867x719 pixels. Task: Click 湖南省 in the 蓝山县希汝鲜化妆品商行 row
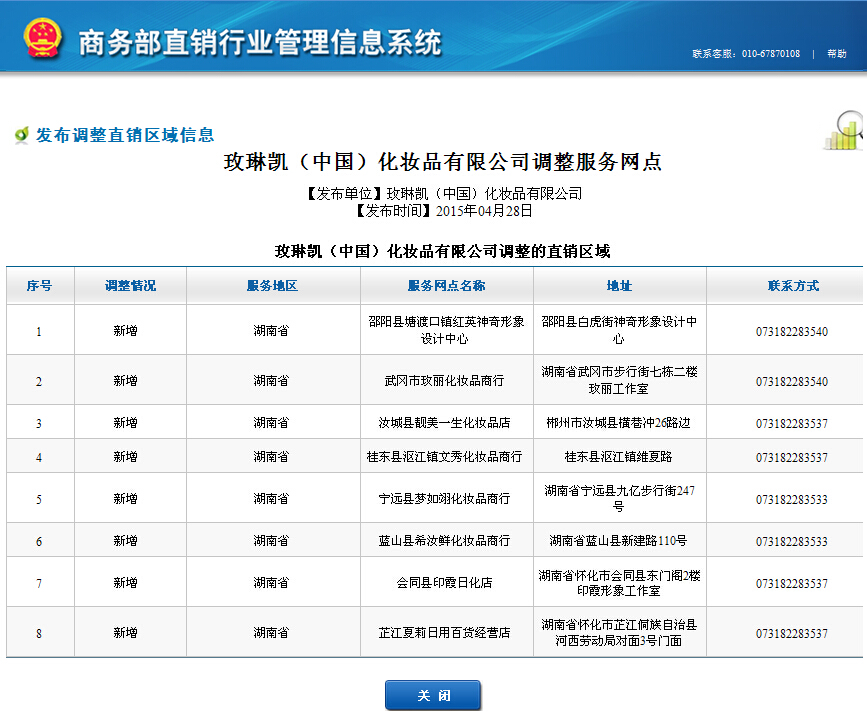coord(271,540)
